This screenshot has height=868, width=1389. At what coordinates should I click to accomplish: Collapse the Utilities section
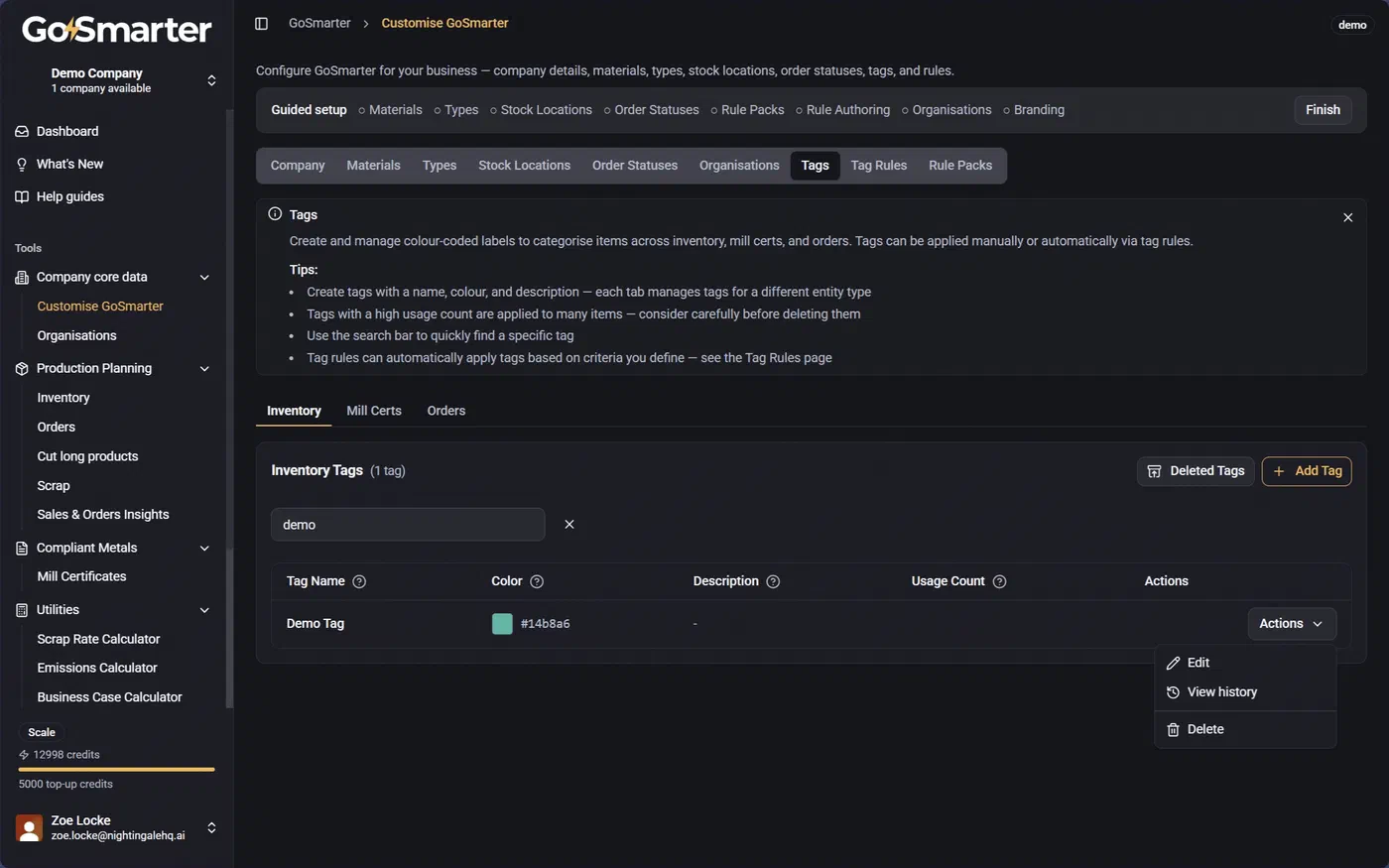pyautogui.click(x=204, y=610)
